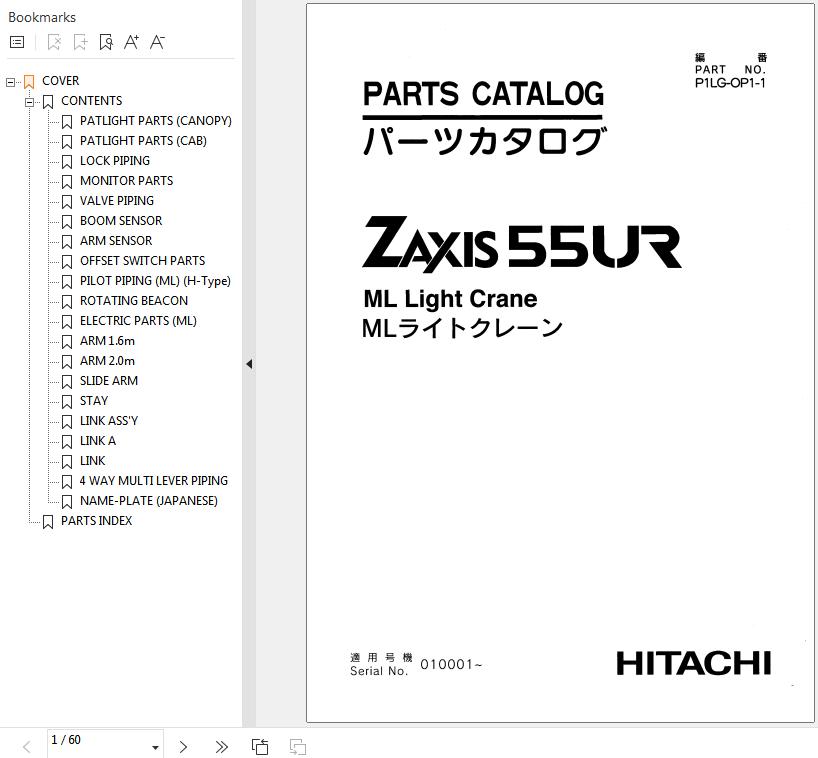Click the bookmark icon beside STAY

point(67,402)
